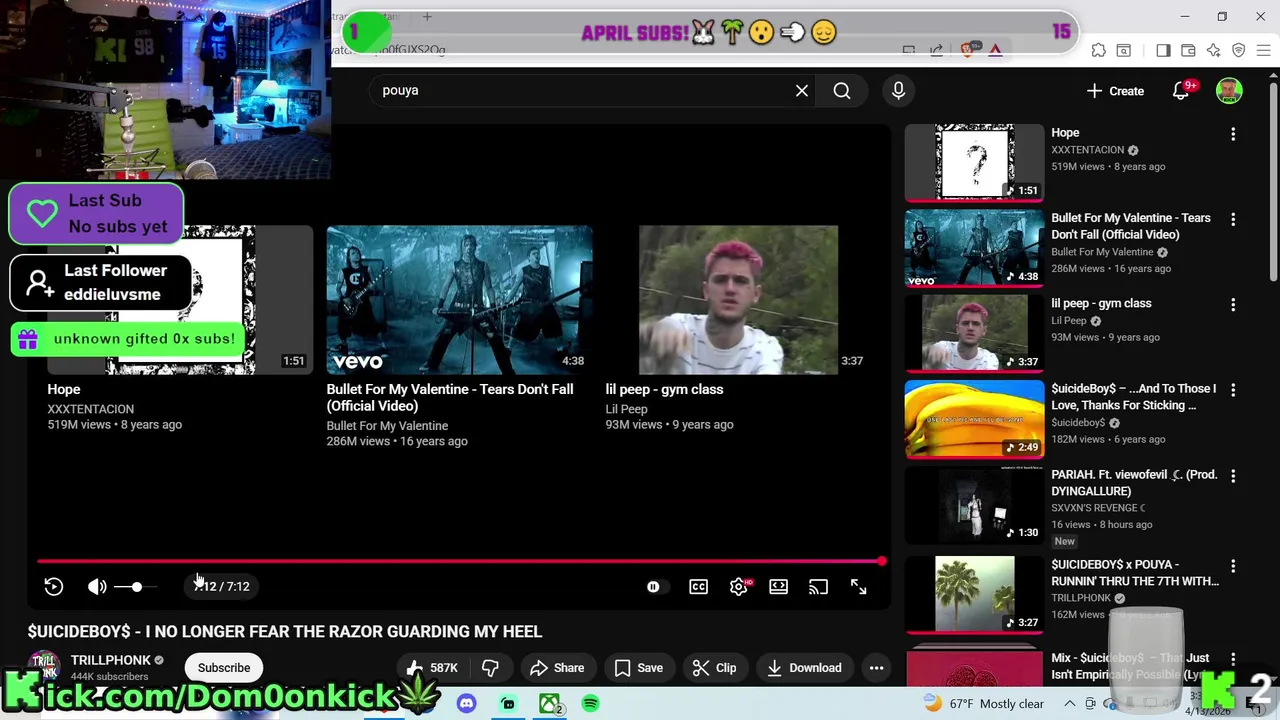Open the TRILLPHONK channel name link
The width and height of the screenshot is (1280, 720).
[x=110, y=660]
